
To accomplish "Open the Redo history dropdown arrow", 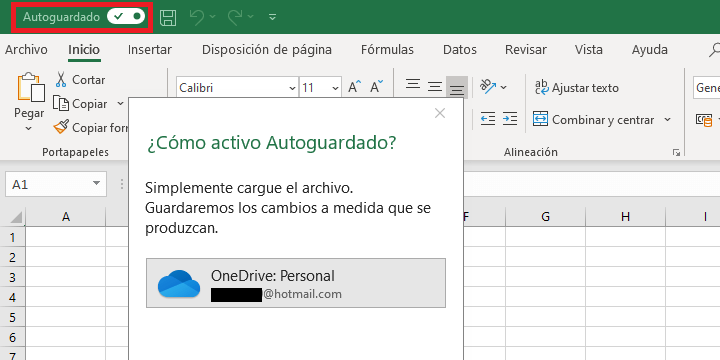I will 250,17.
